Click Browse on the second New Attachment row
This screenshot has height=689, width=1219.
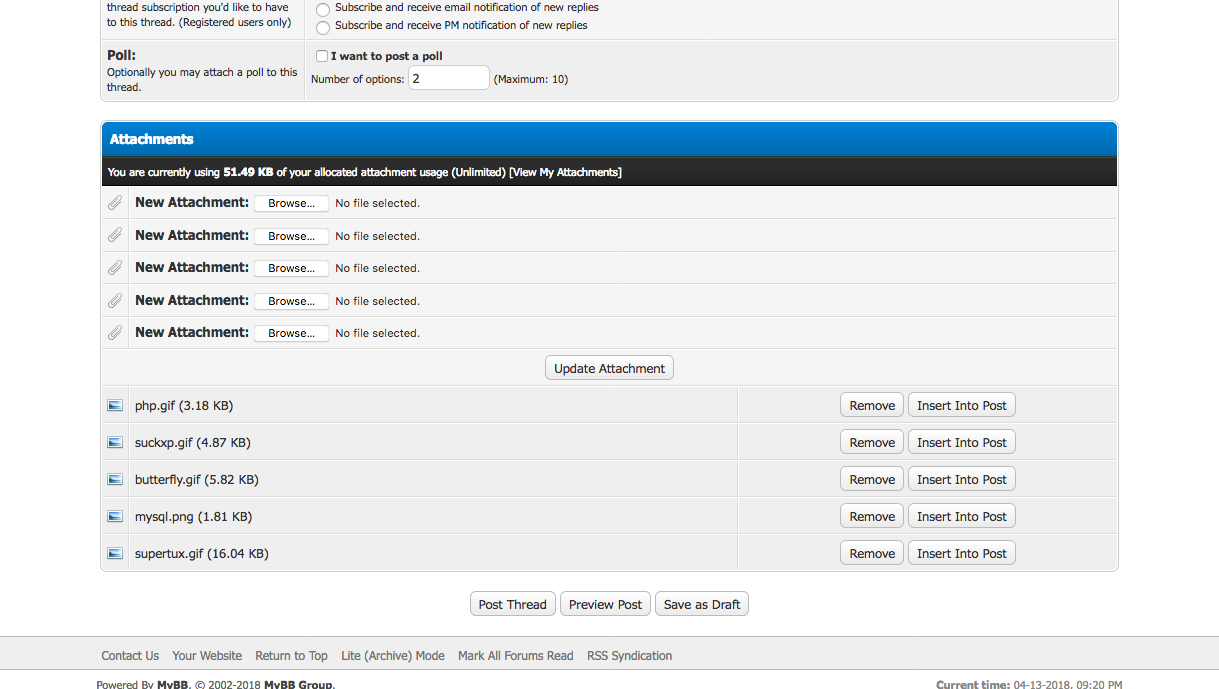[x=291, y=236]
